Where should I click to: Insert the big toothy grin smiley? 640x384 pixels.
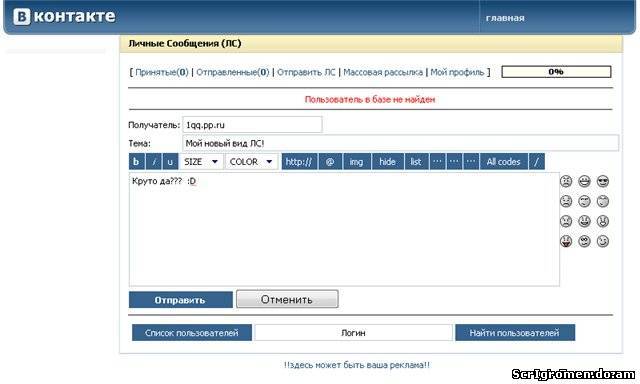584,181
